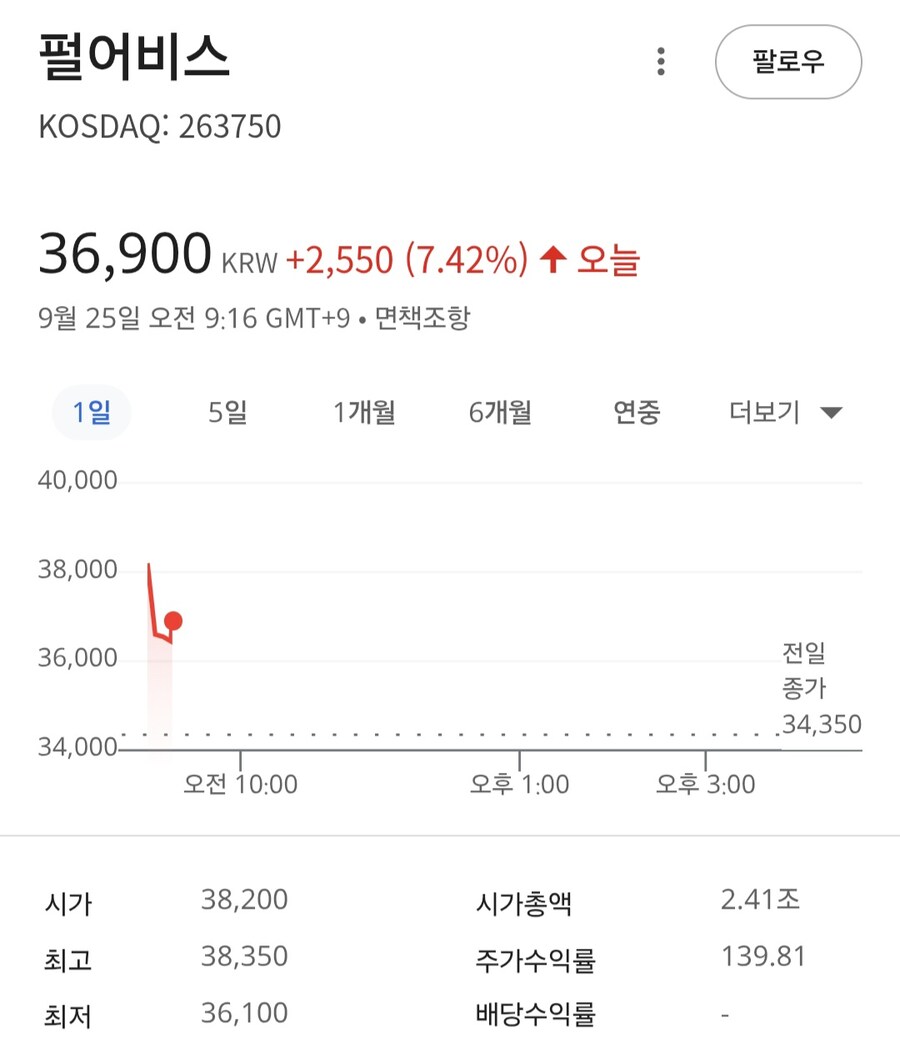Click the 펄어비스 stock title
The image size is (900, 1048).
tap(135, 59)
